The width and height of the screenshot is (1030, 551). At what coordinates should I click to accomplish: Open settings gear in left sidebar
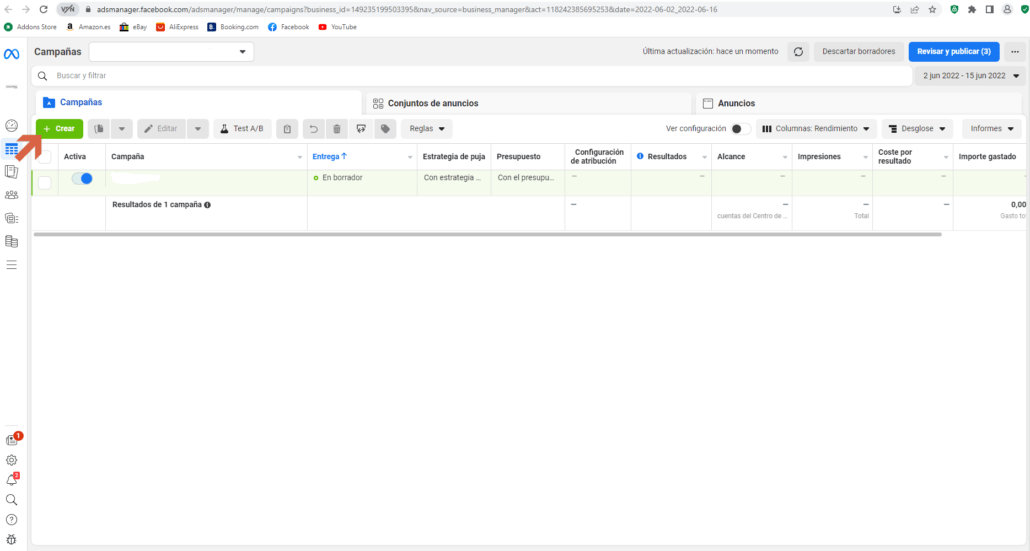pyautogui.click(x=12, y=460)
